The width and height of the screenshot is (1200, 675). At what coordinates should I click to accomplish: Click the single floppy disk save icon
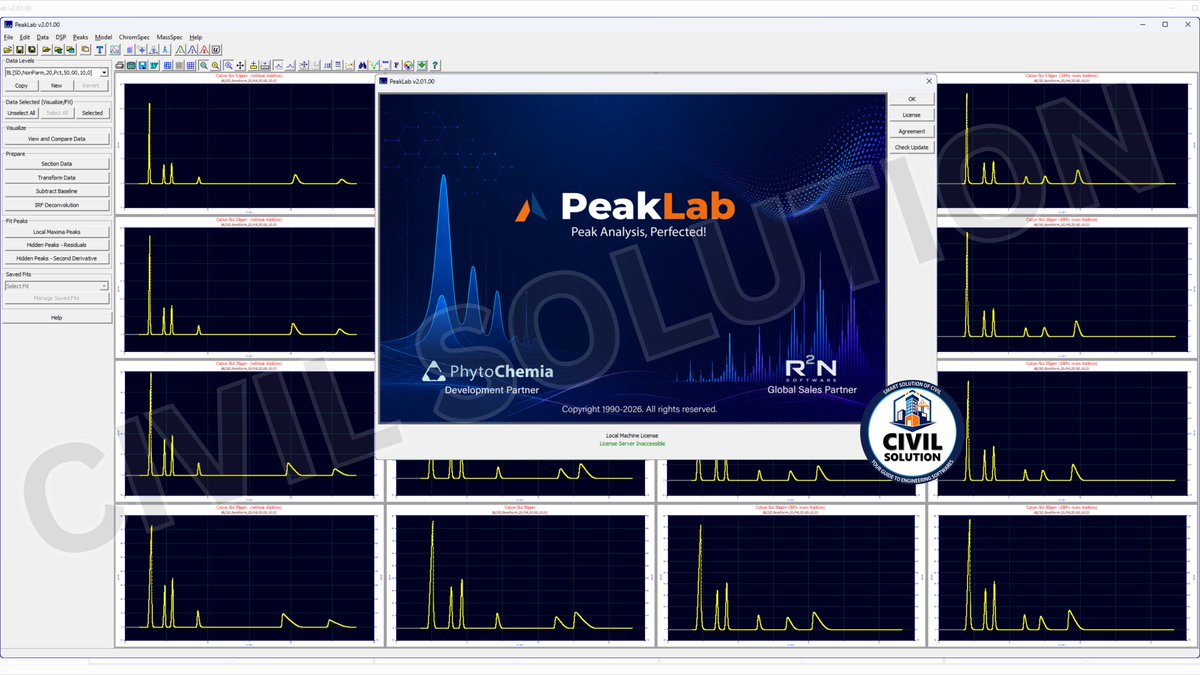(x=20, y=49)
